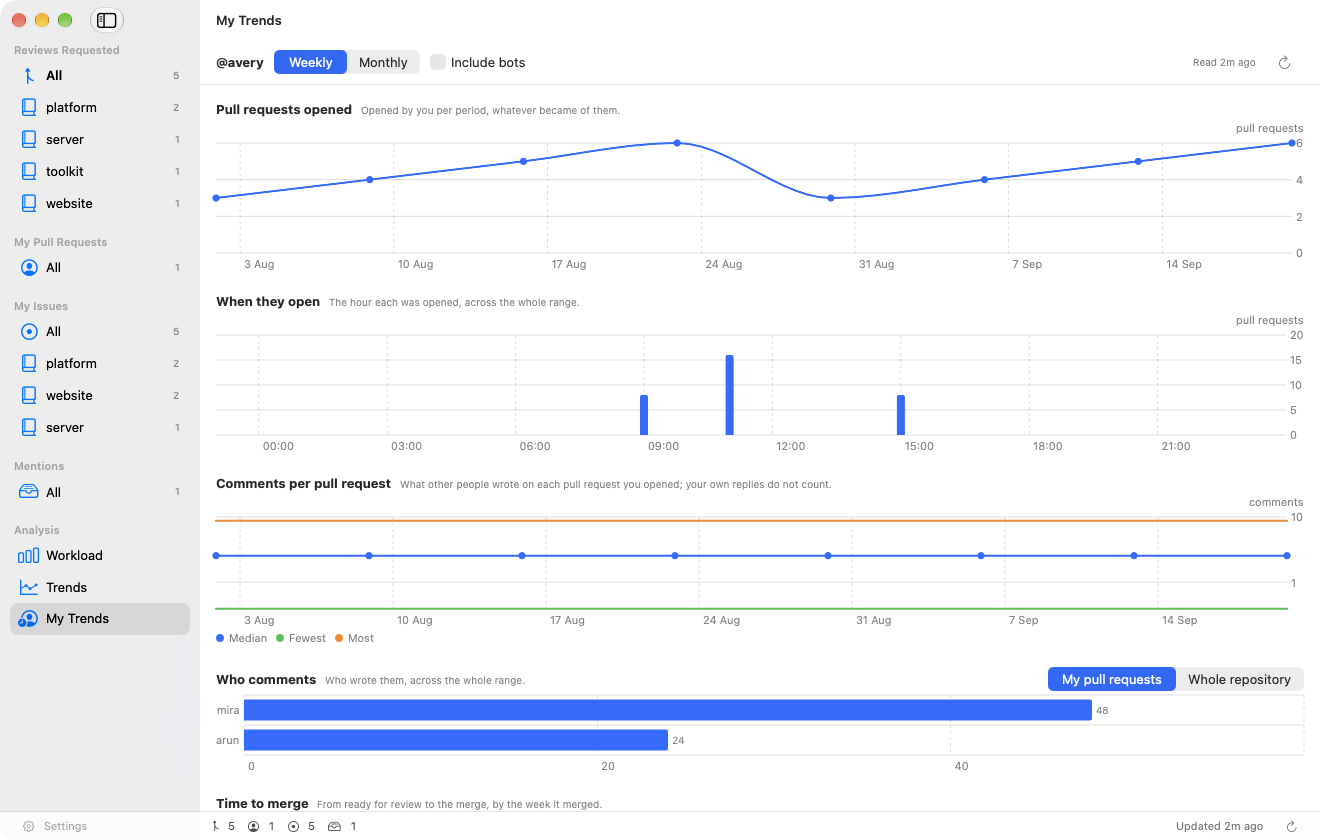This screenshot has height=840, width=1320.
Task: Switch to Weekly view
Action: [310, 62]
